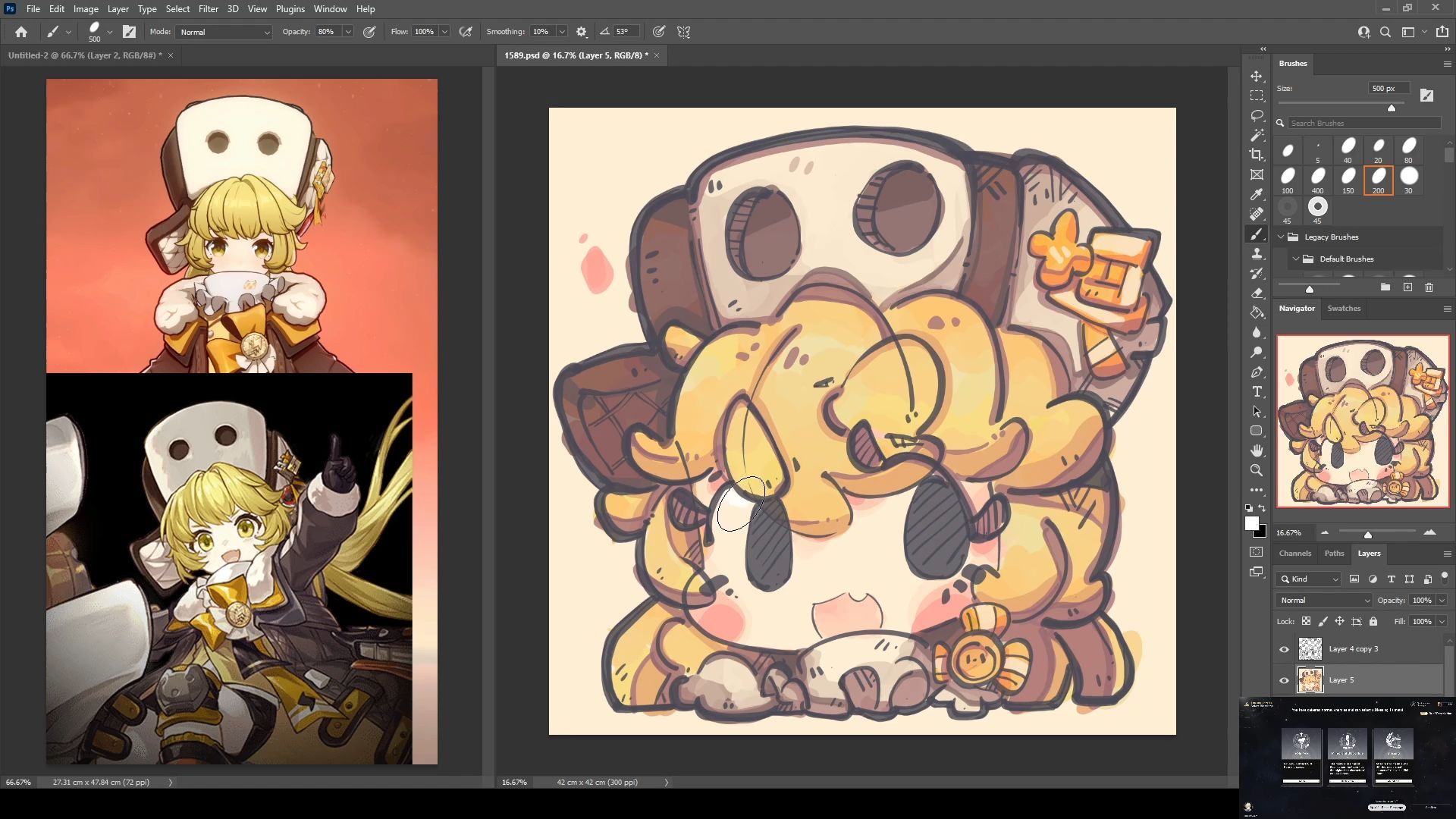Open the painting Mode dropdown
Viewport: 1456px width, 819px height.
click(x=224, y=32)
